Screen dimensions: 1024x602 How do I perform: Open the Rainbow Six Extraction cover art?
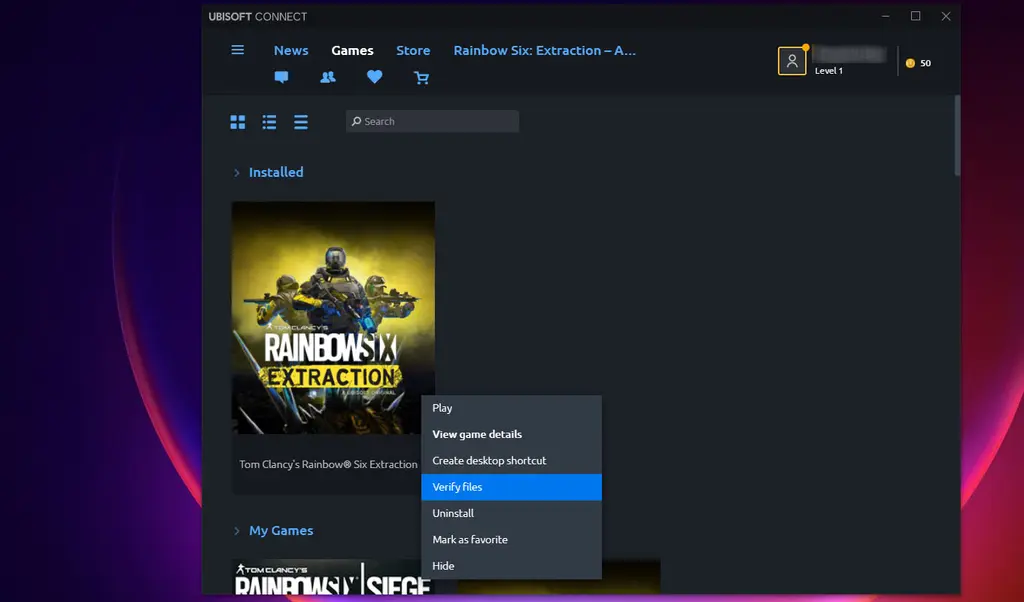tap(333, 317)
